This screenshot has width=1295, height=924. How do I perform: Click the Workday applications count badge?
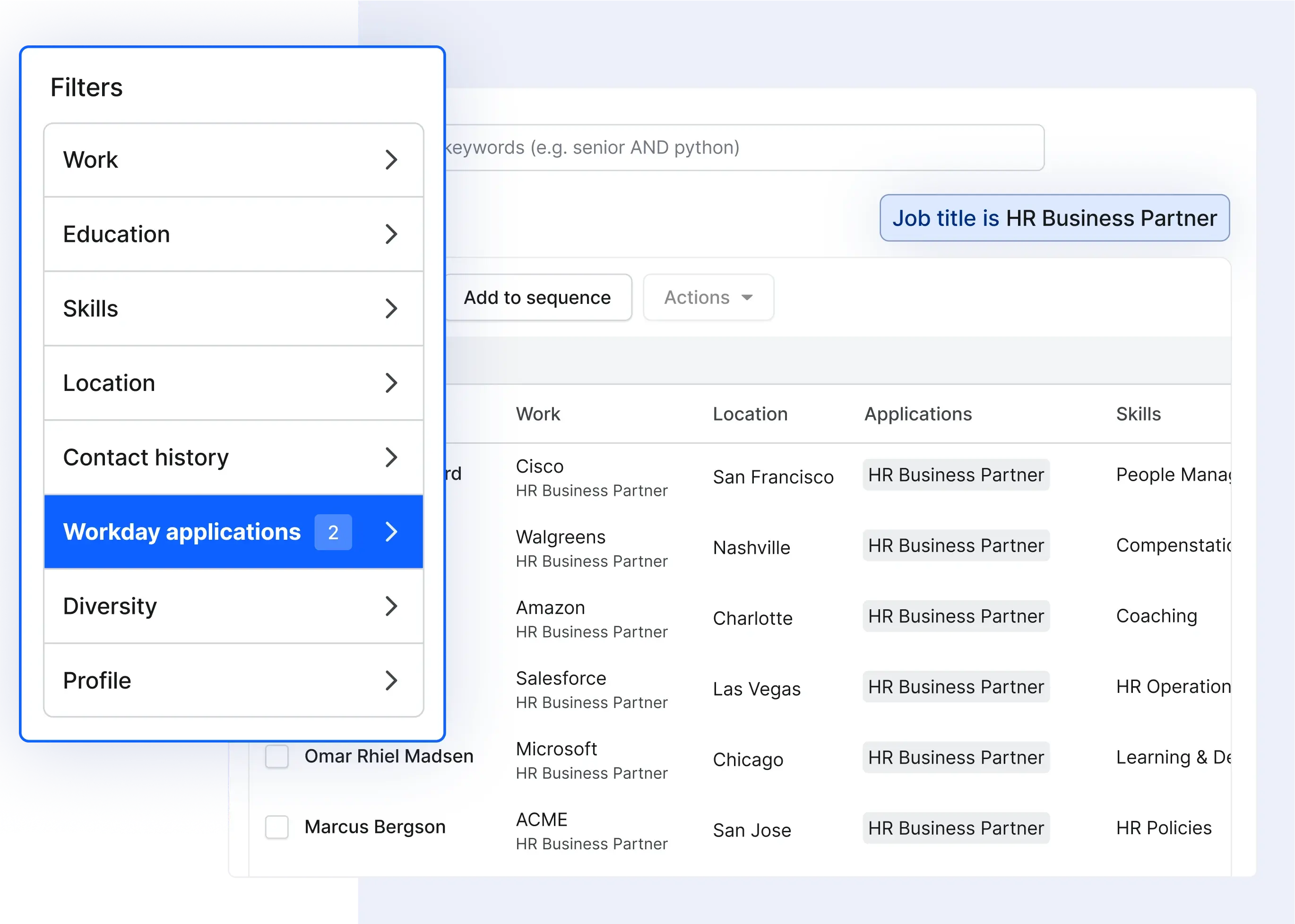coord(333,532)
